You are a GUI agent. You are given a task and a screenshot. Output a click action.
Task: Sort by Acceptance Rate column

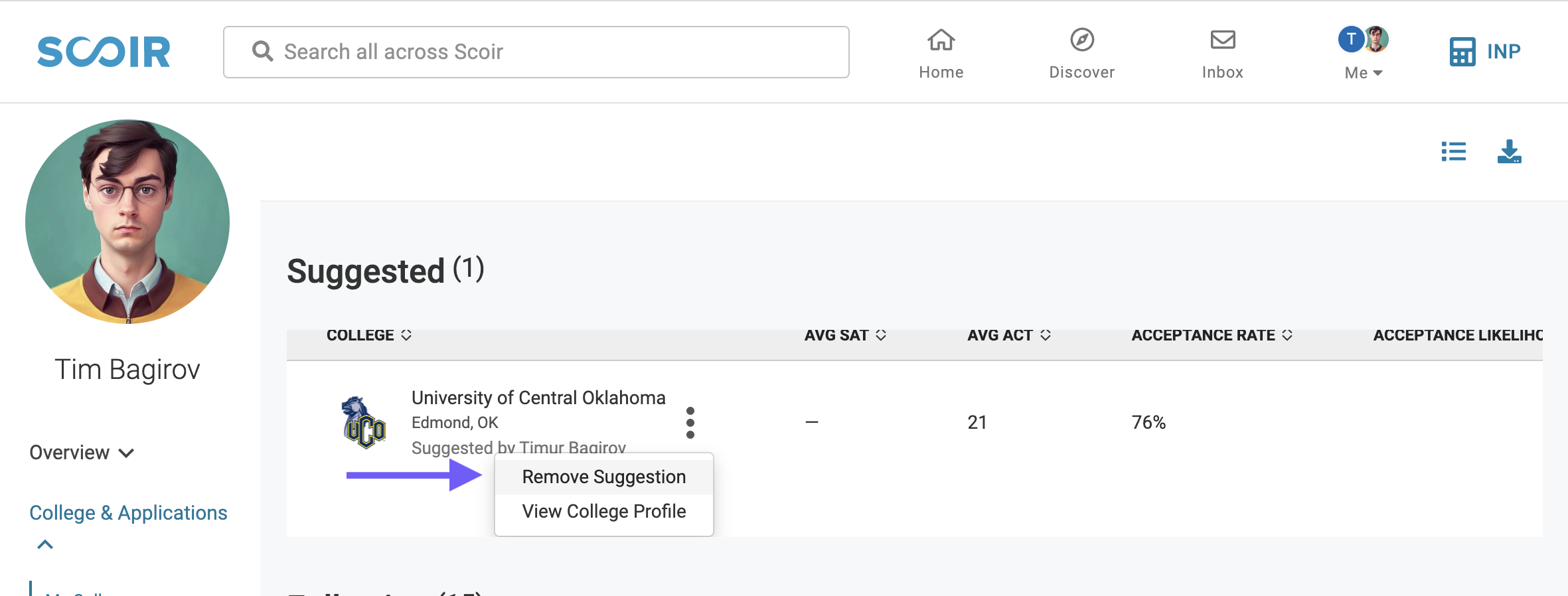tap(1212, 335)
